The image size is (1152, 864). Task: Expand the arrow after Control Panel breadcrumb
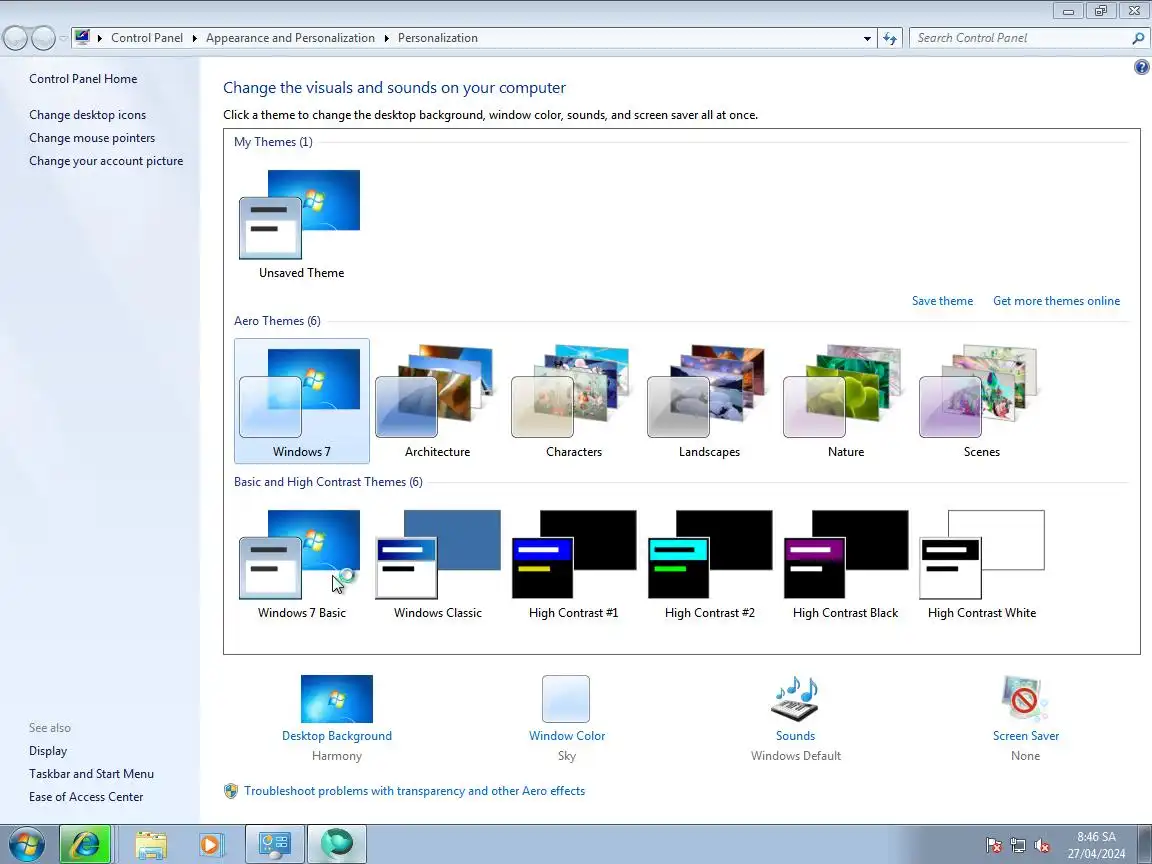coord(195,38)
